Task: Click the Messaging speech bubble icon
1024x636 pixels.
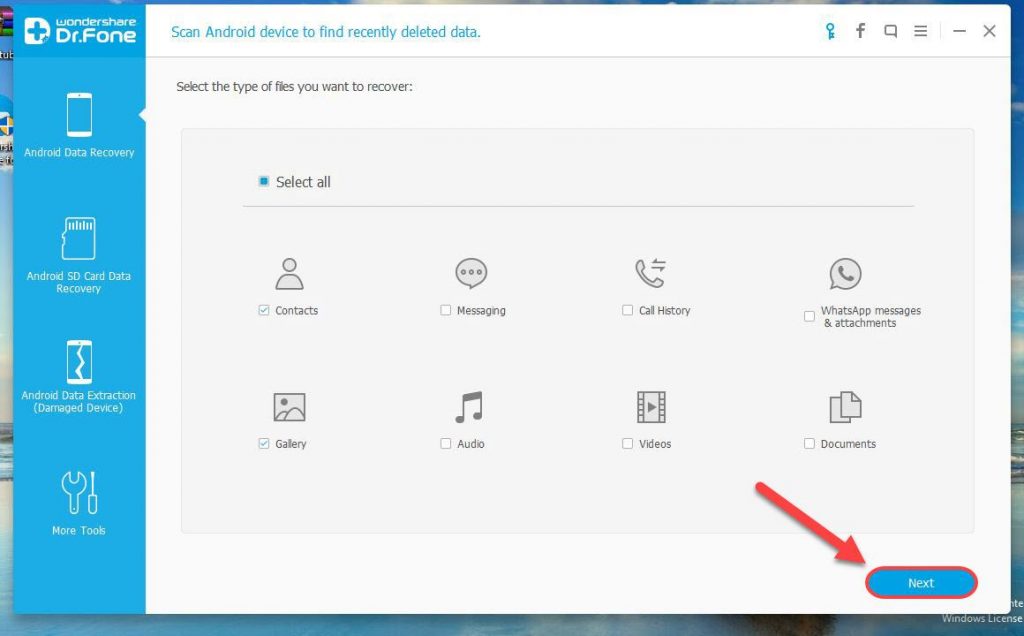Action: pyautogui.click(x=470, y=270)
